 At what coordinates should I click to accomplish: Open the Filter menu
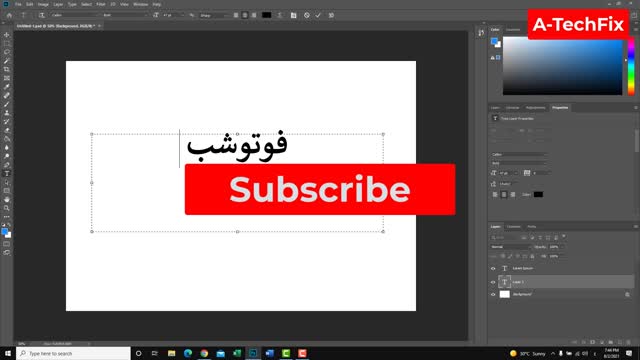[x=100, y=4]
